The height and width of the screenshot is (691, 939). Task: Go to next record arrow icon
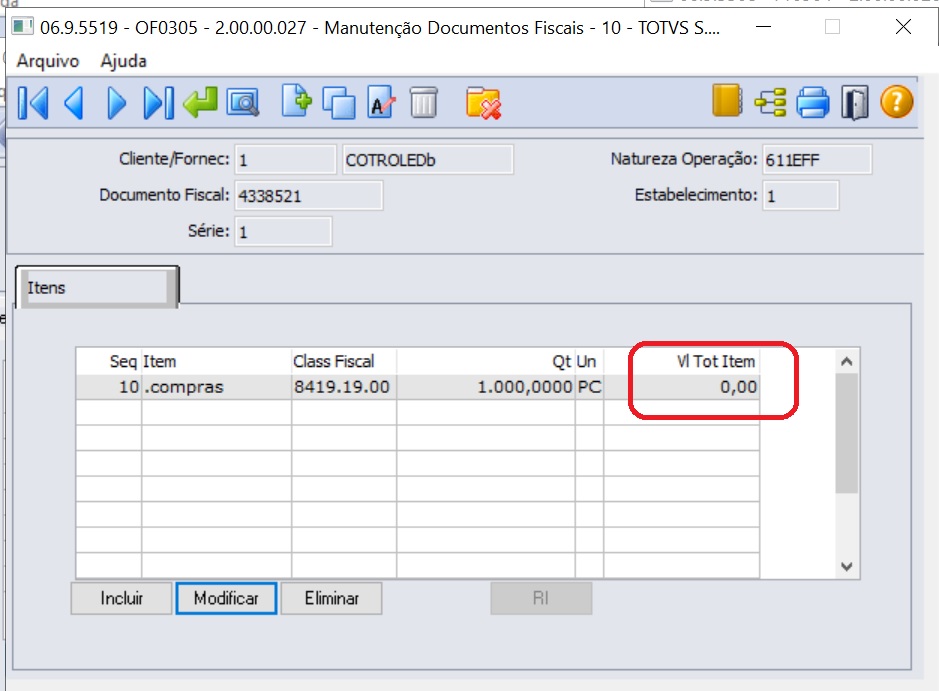coord(116,103)
